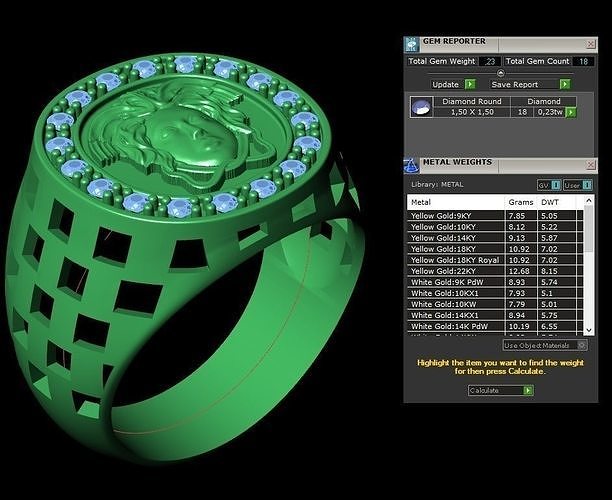Select the White Gold:14K PdW row
Screen dimensions: 612x500
click(495, 326)
